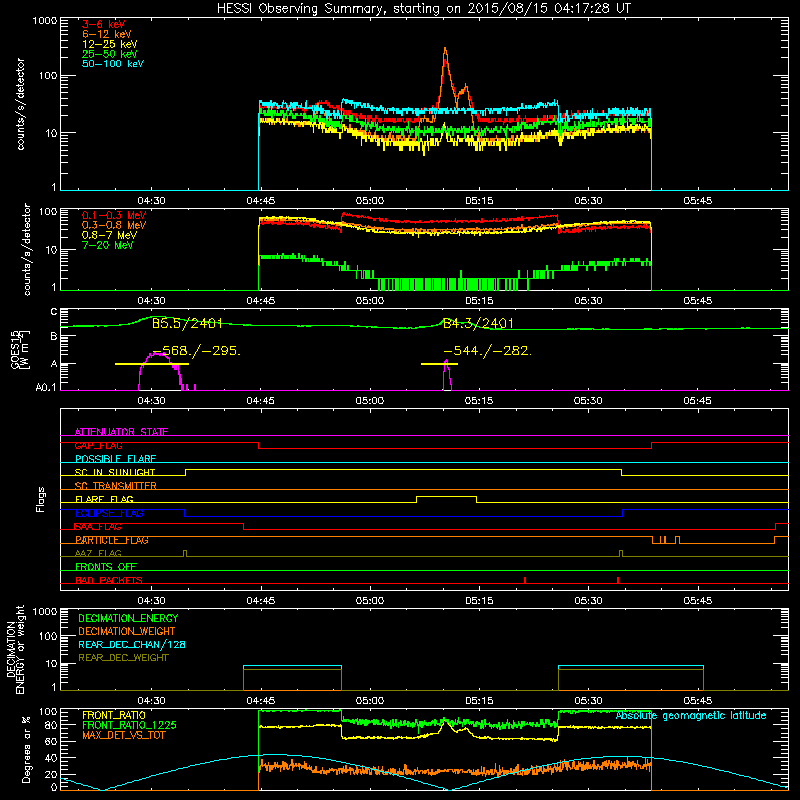Click the red 3-6 keV legend label
Image resolution: width=800 pixels, height=800 pixels.
pos(103,24)
